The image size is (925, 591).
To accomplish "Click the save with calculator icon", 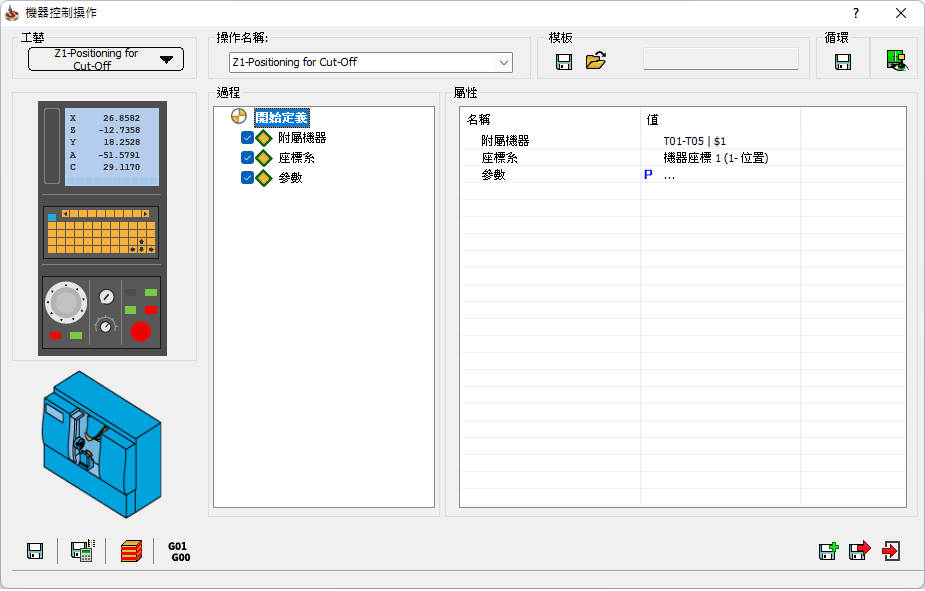I will 83,550.
